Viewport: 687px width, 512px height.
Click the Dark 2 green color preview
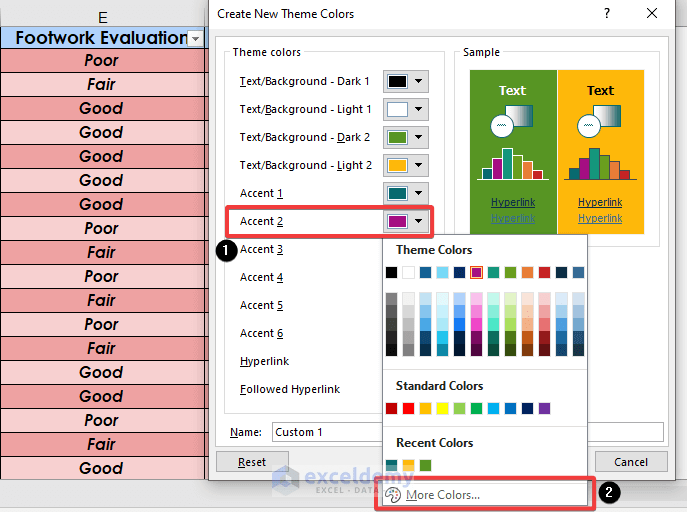pos(397,137)
